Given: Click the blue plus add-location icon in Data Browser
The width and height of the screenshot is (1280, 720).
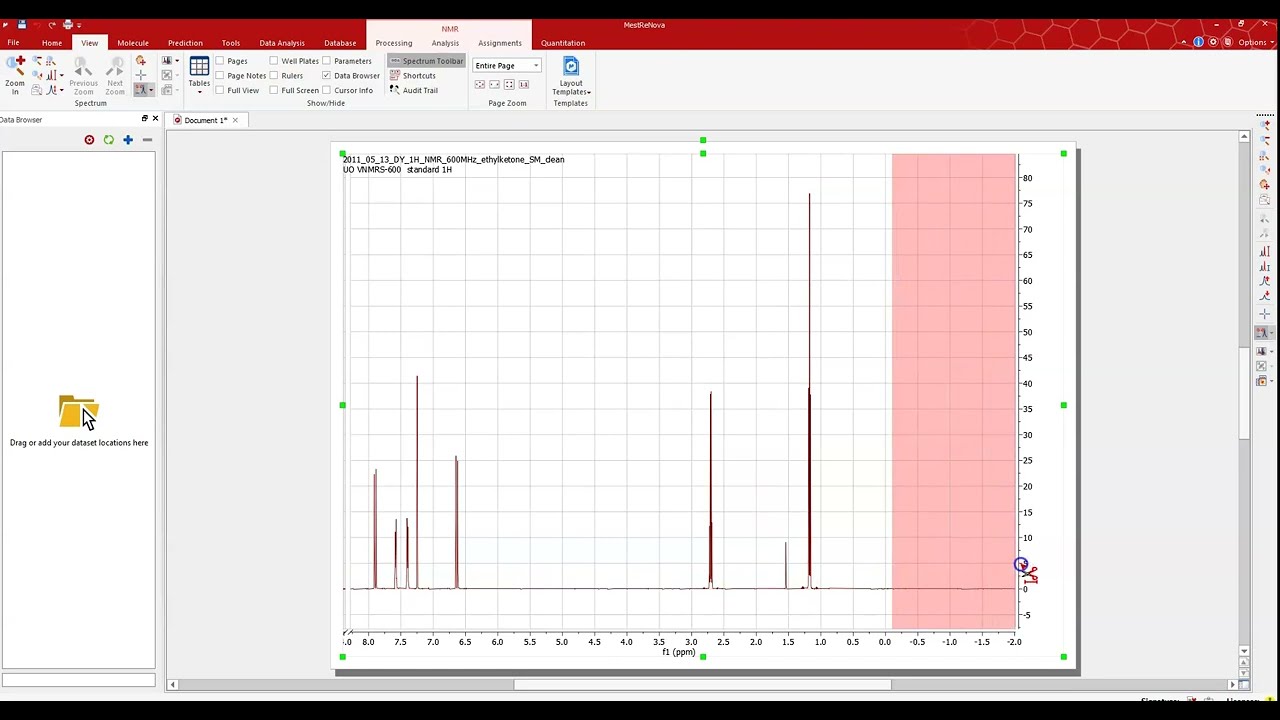Looking at the screenshot, I should (x=128, y=140).
